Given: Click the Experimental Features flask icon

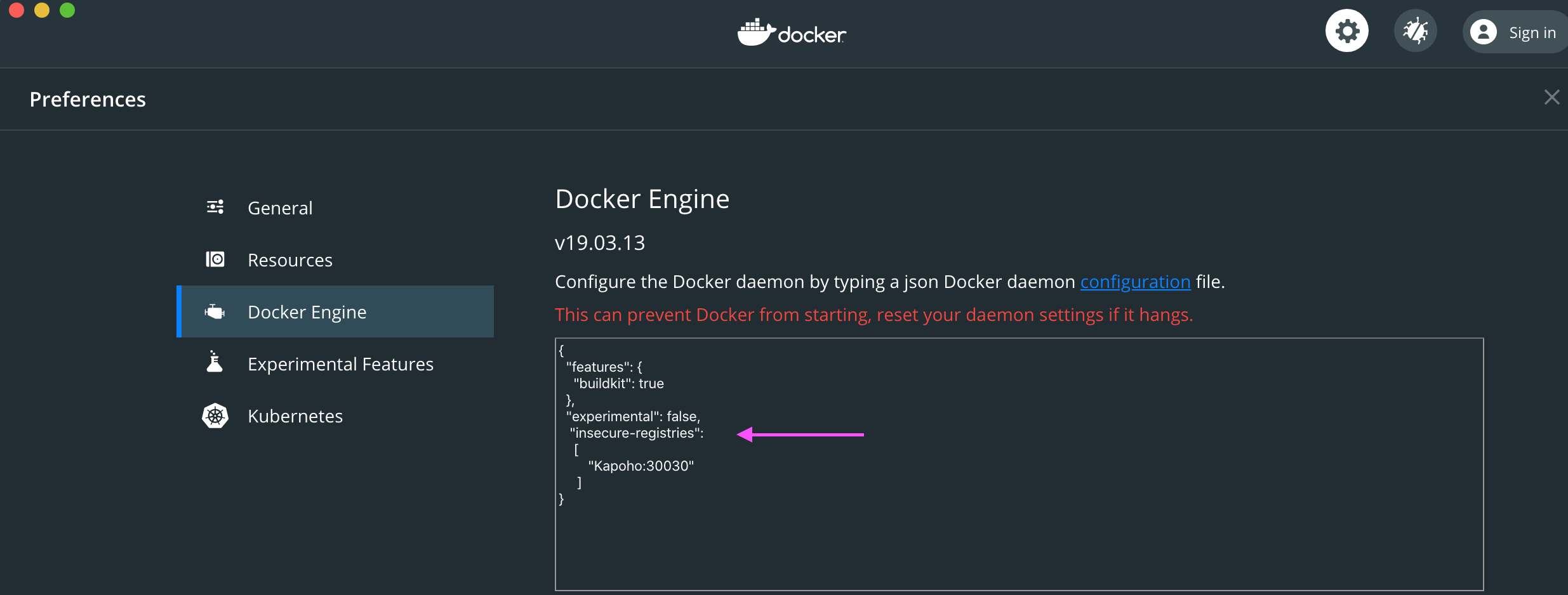Looking at the screenshot, I should click(215, 362).
